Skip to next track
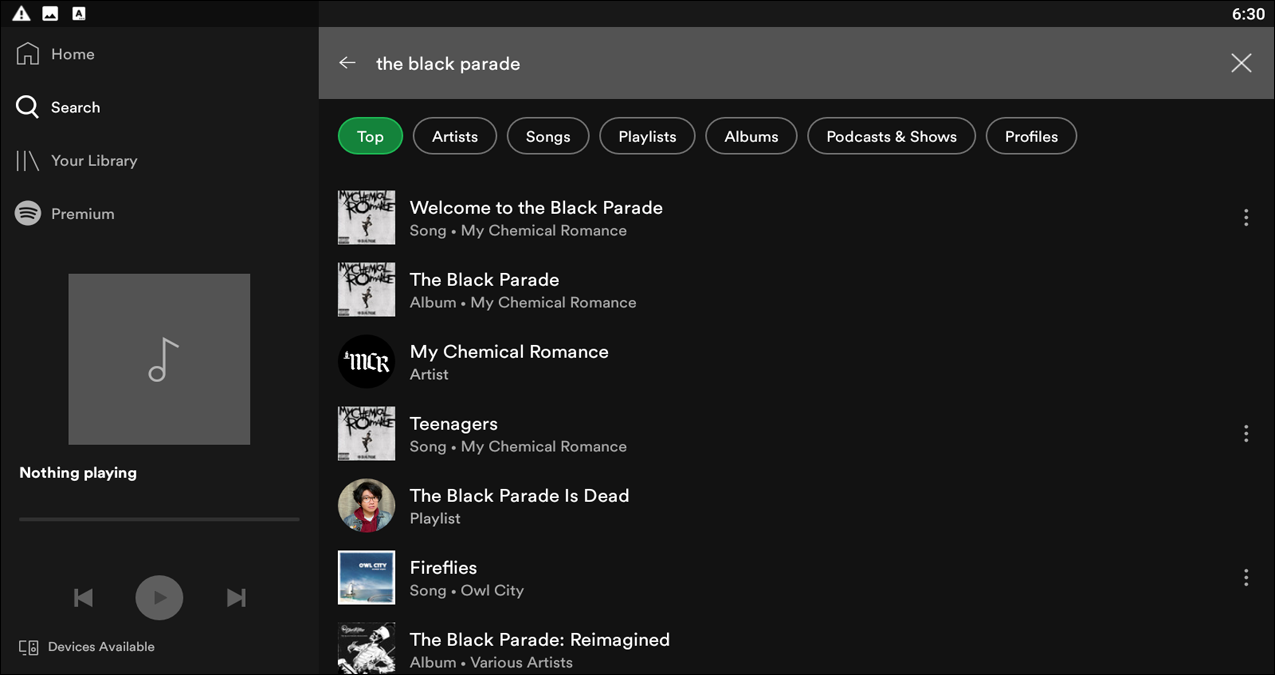1275x675 pixels. [x=236, y=598]
